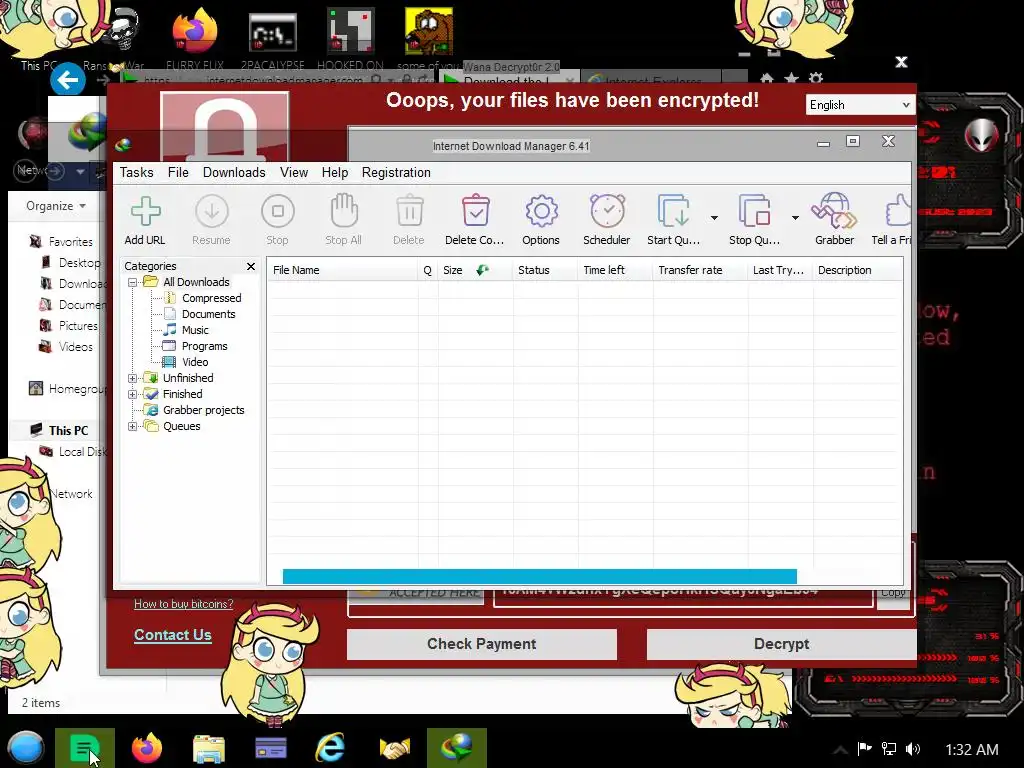Screen dimensions: 1024x768
Task: Open Internet Explorer from the taskbar
Action: (x=330, y=748)
